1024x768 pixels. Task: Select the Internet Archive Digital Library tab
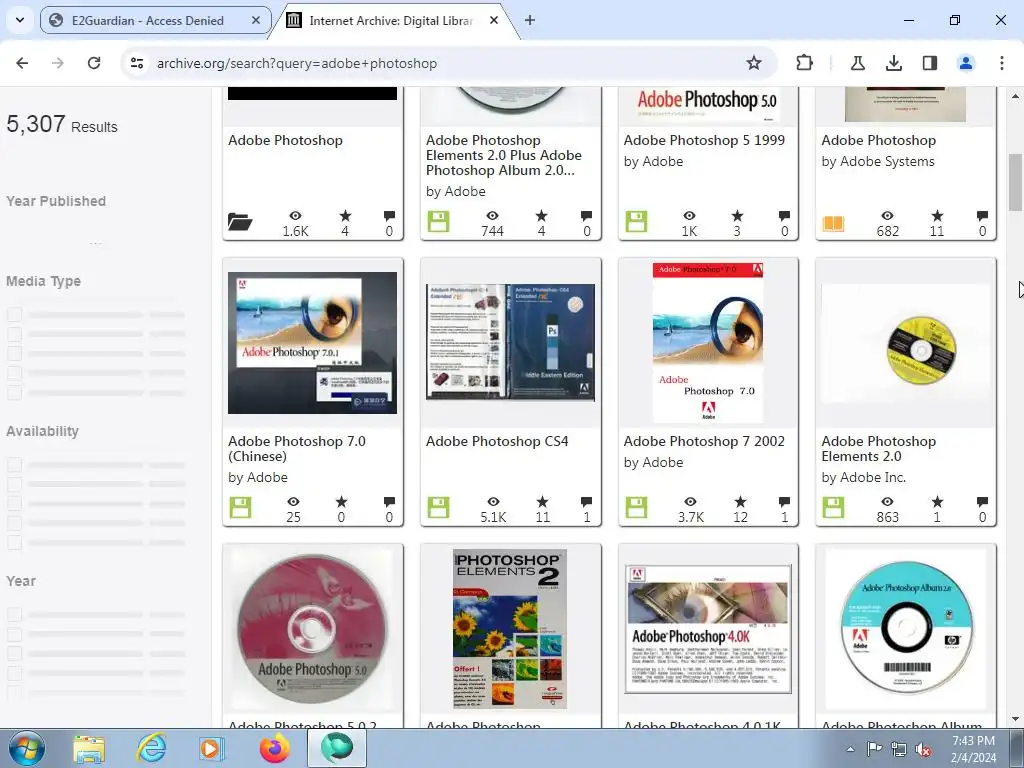point(391,20)
